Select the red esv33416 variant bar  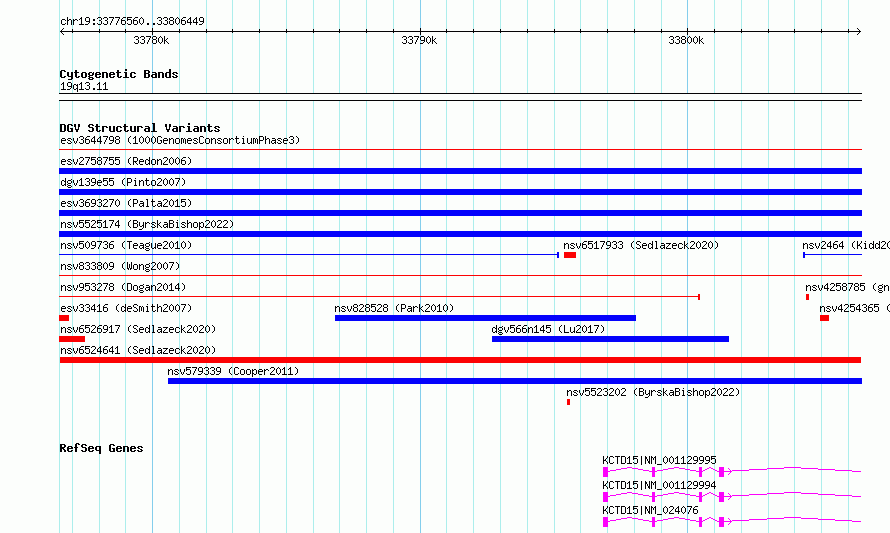64,318
